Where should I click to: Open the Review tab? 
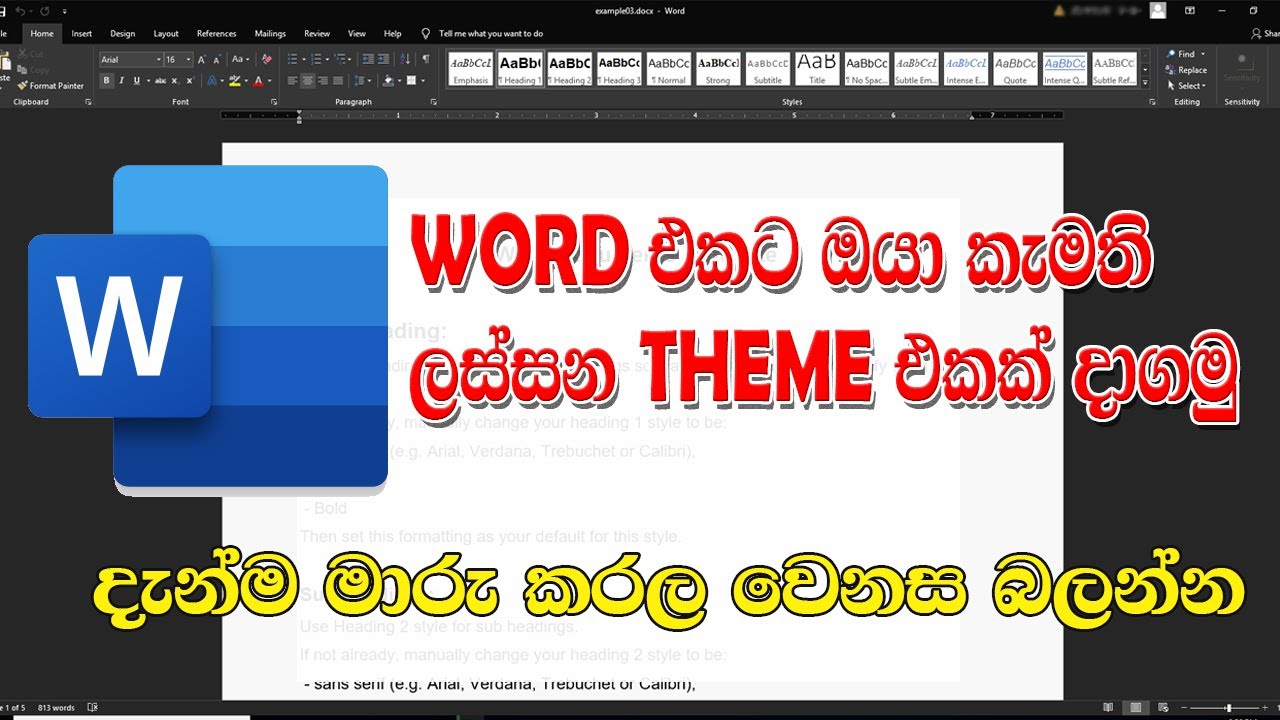(x=317, y=33)
